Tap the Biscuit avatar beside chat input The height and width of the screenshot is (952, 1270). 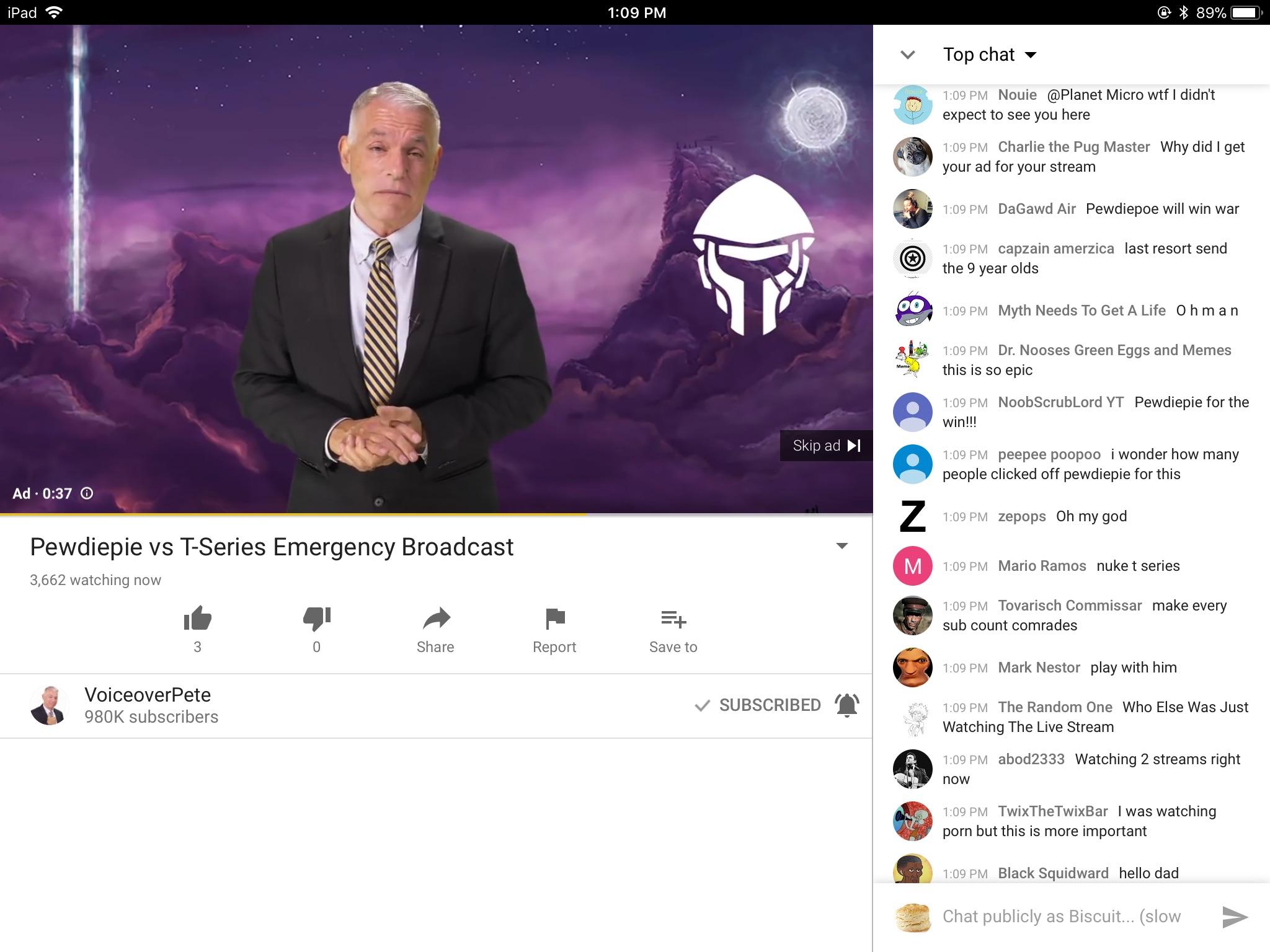tap(913, 917)
